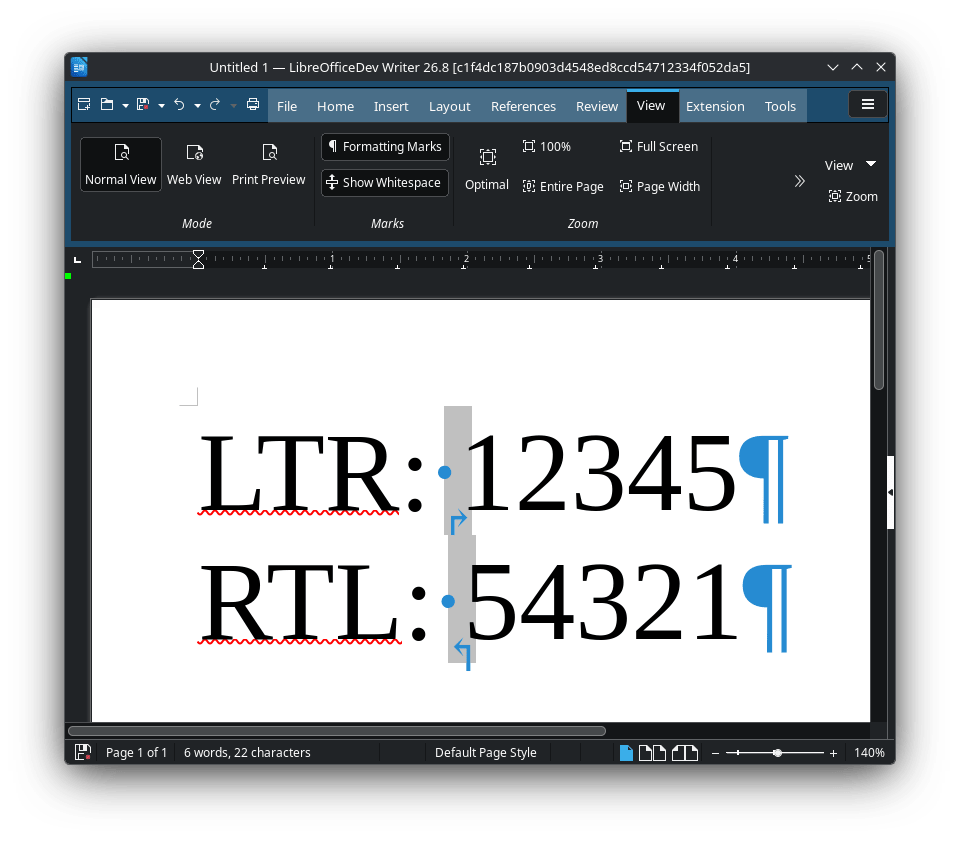This screenshot has width=960, height=841.
Task: Click the zoom slider handle
Action: coord(778,753)
